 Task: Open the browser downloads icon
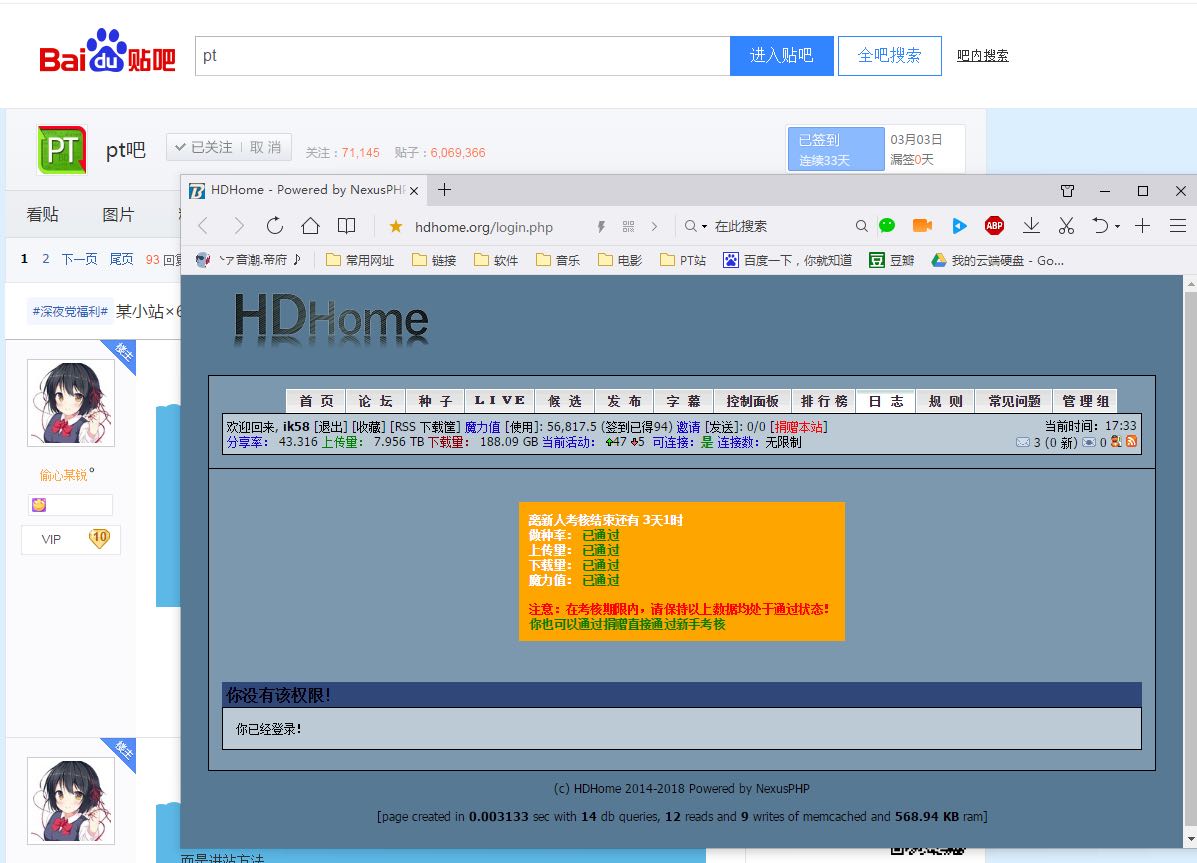[x=1031, y=225]
